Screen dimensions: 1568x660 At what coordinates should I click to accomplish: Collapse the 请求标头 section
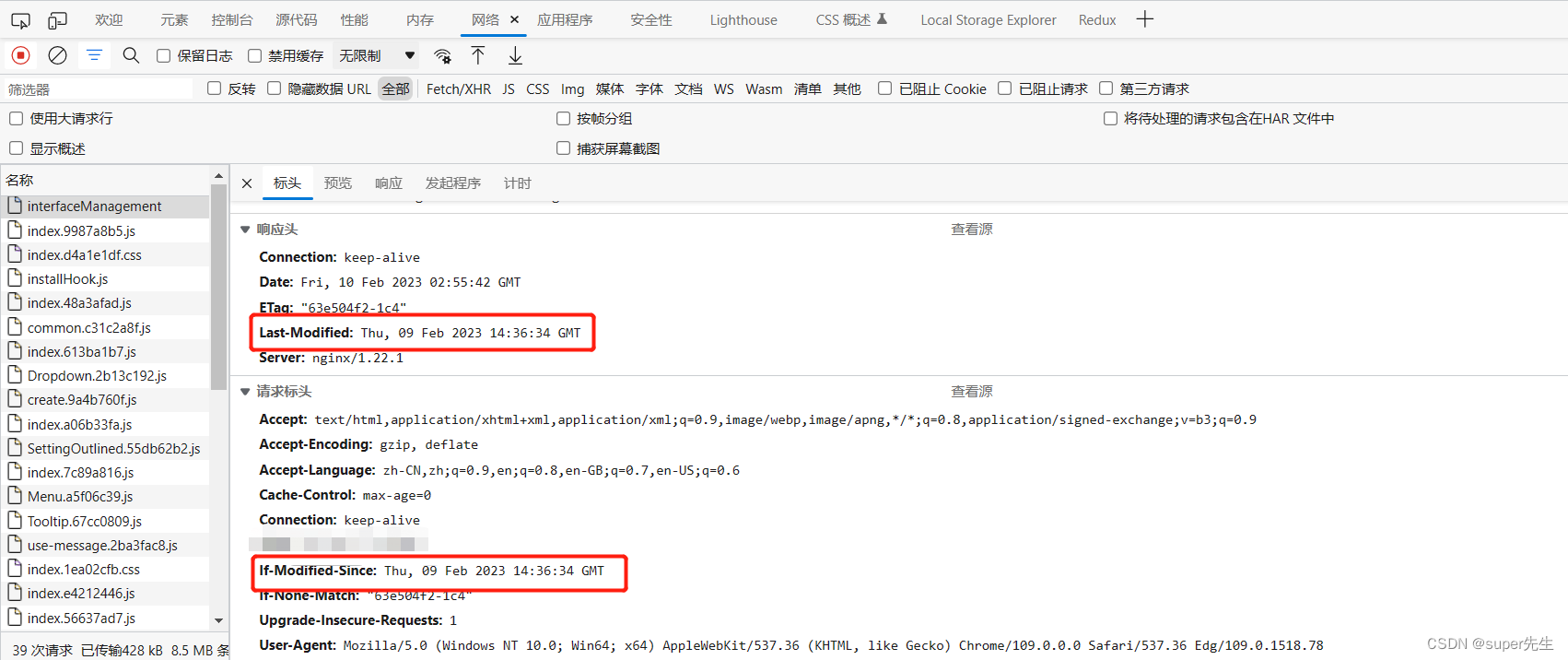245,392
